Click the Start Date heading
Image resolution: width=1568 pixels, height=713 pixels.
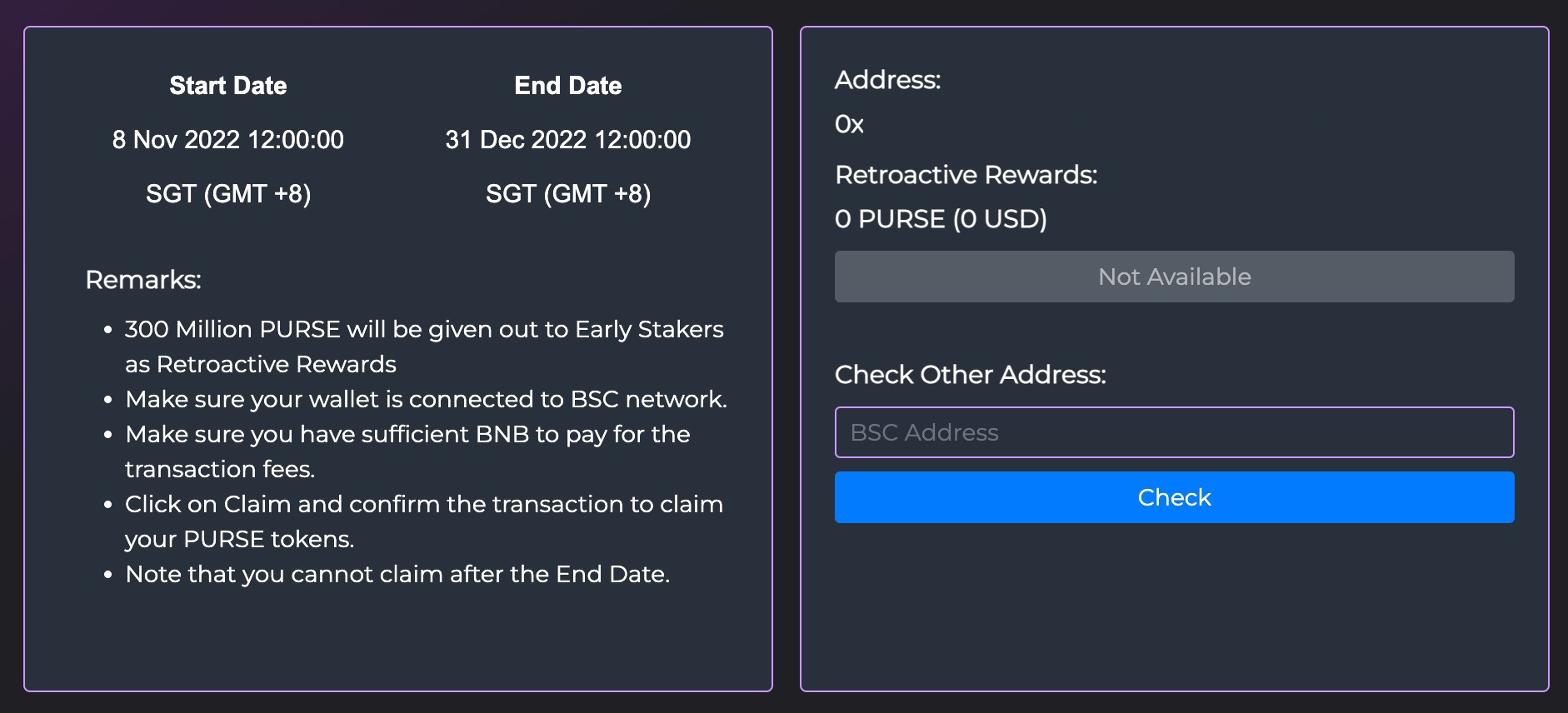click(227, 86)
